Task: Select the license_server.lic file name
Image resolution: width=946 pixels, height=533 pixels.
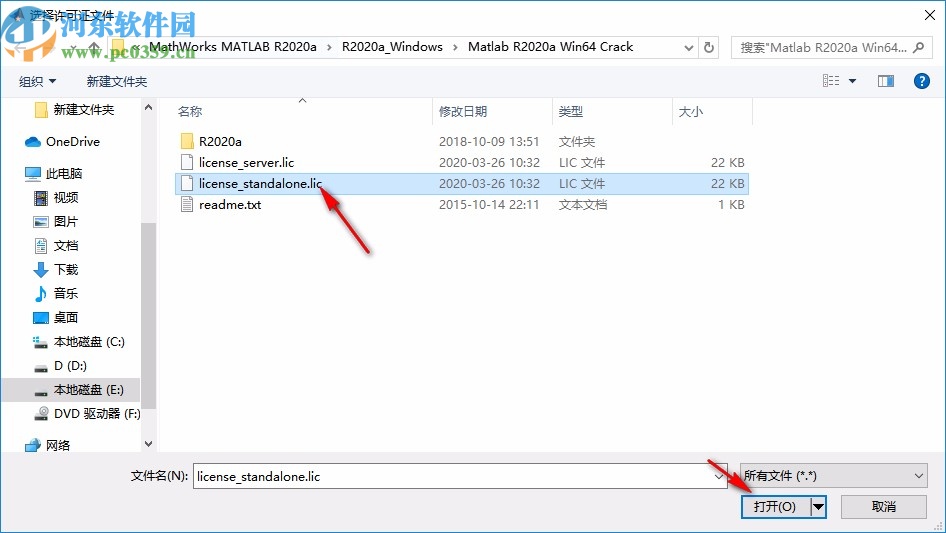Action: point(246,162)
